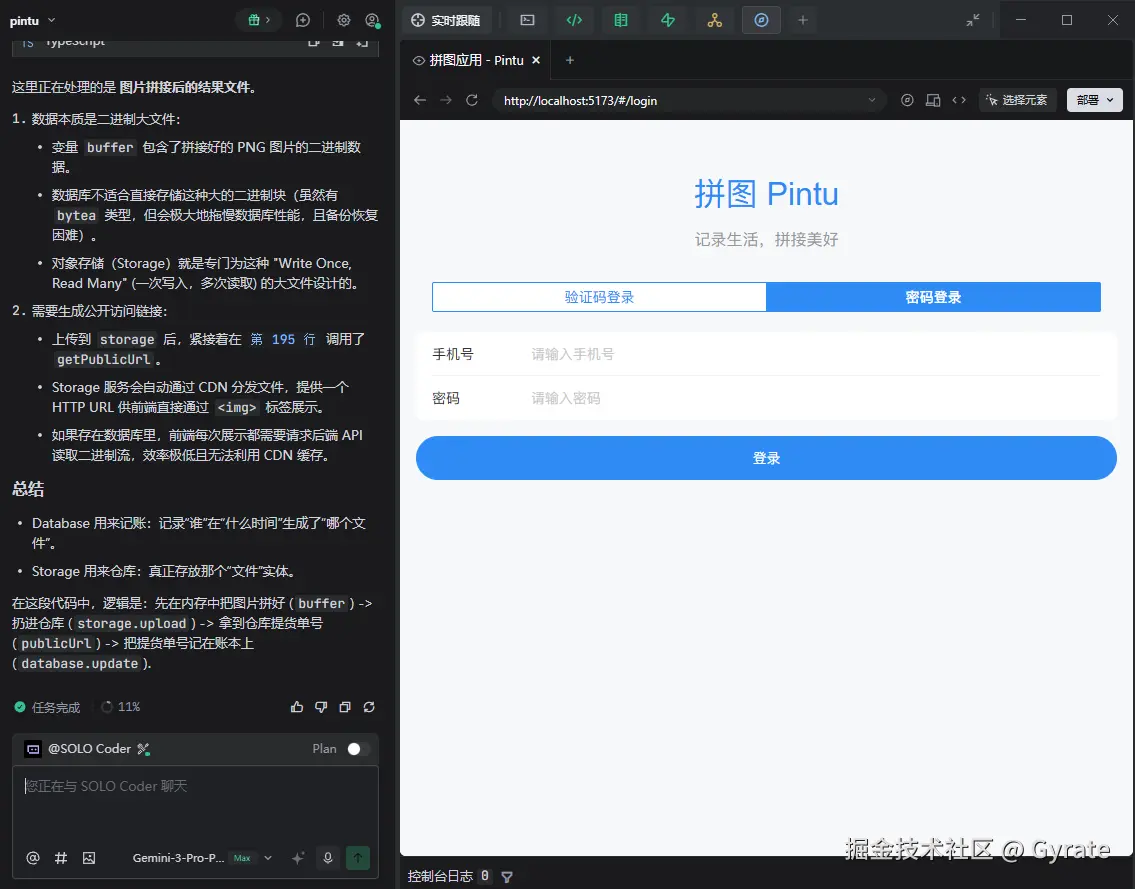
Task: Close the 拼图应用 - Pintu browser tab
Action: pyautogui.click(x=536, y=60)
